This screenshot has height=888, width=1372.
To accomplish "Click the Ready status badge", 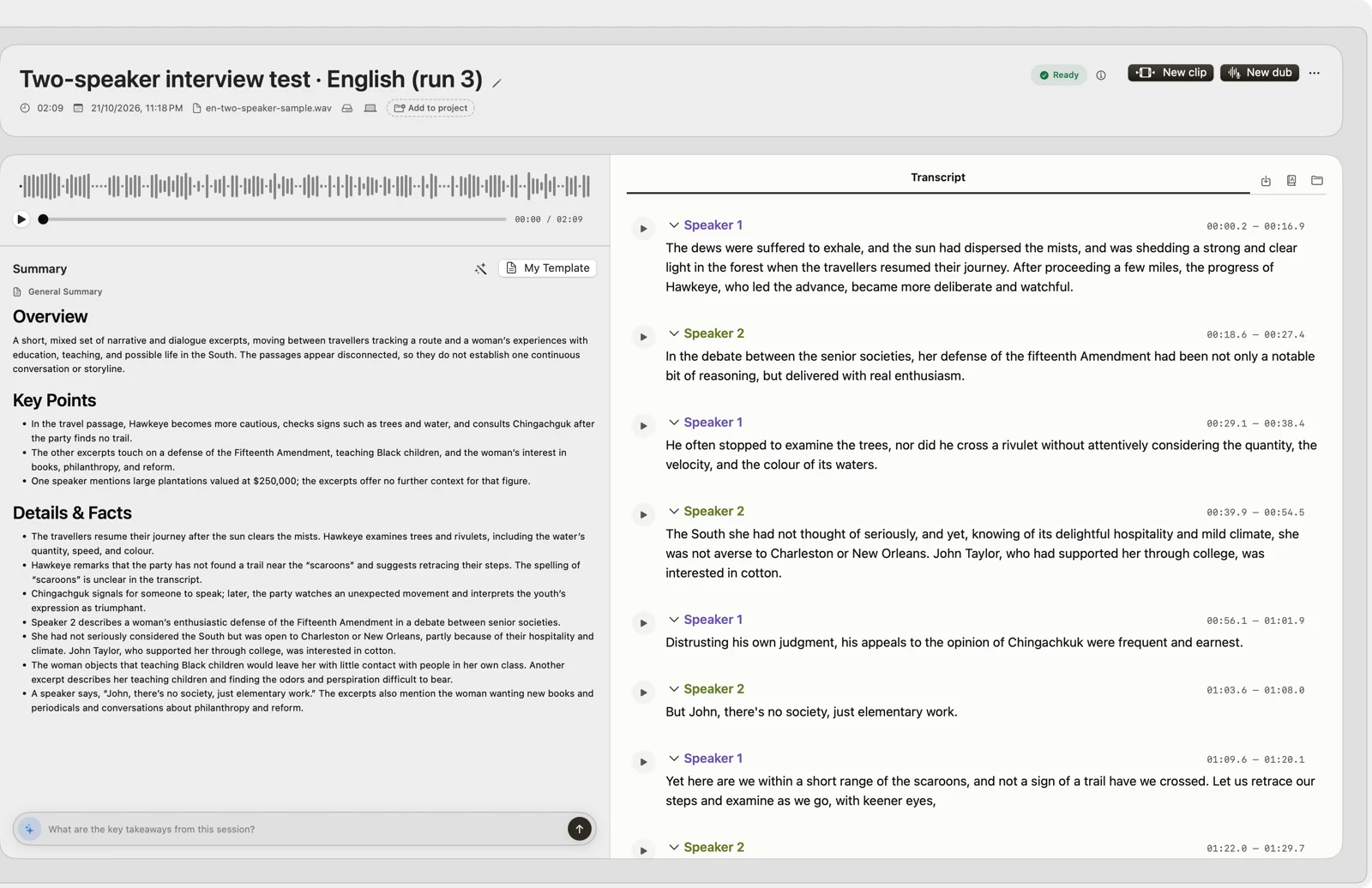I will coord(1059,75).
